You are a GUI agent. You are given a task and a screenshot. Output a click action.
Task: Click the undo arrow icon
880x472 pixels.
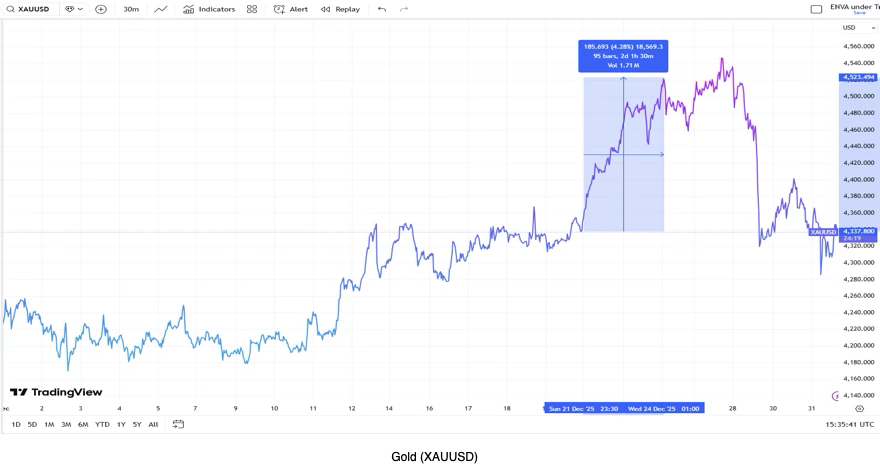(x=382, y=9)
